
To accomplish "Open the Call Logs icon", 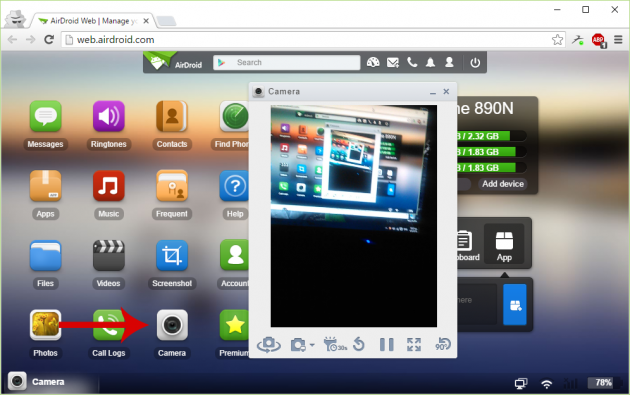I will click(108, 325).
